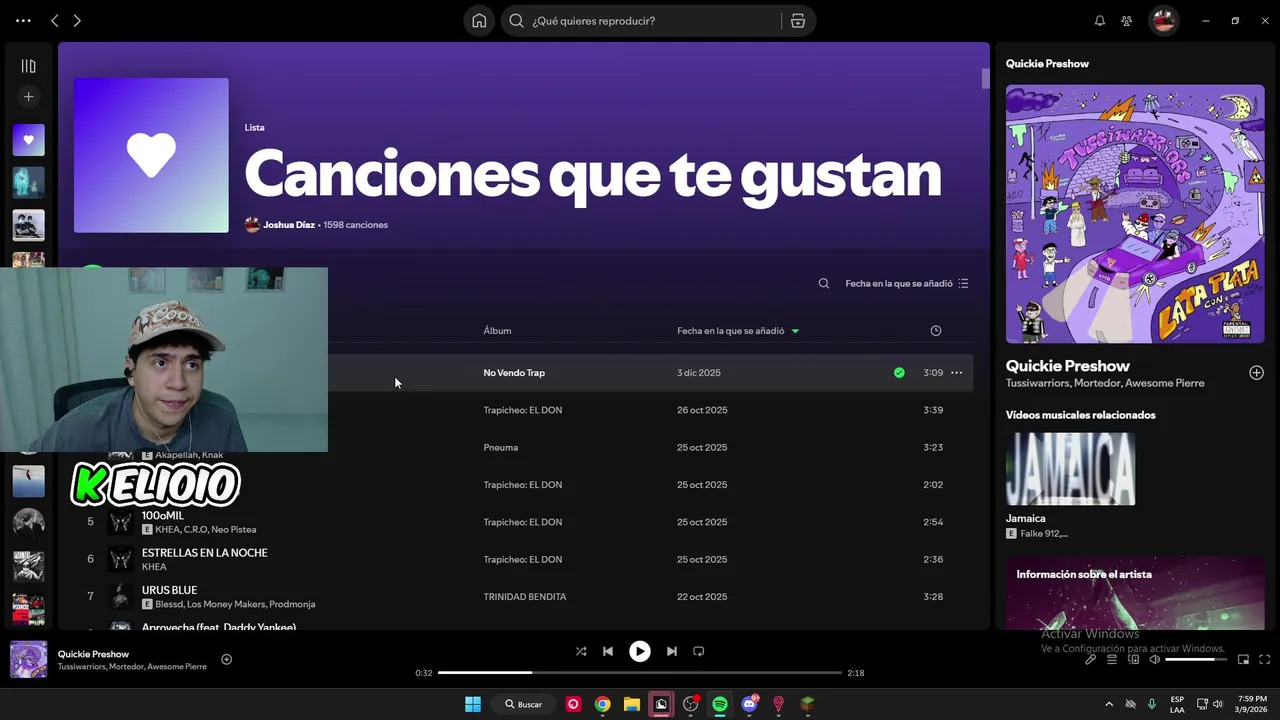
Task: Open Google Chrome from the taskbar
Action: tap(602, 704)
